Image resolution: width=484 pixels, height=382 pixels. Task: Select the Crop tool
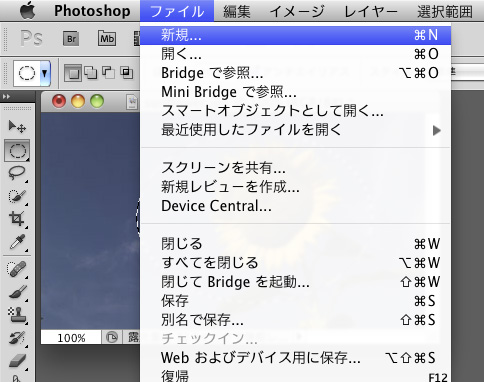coord(17,219)
